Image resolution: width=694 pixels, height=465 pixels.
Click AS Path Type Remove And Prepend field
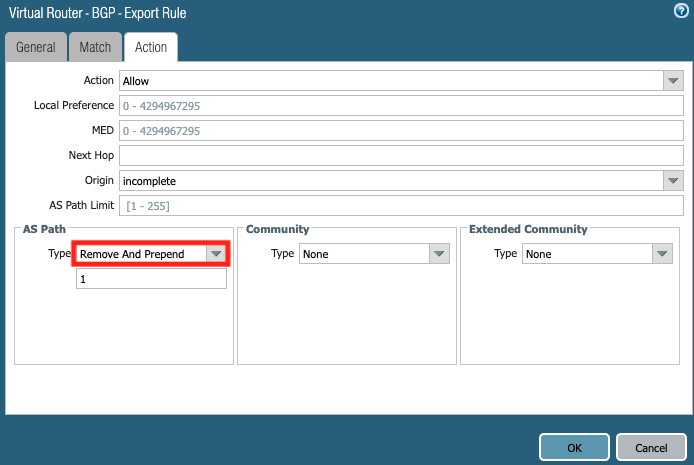[141, 254]
